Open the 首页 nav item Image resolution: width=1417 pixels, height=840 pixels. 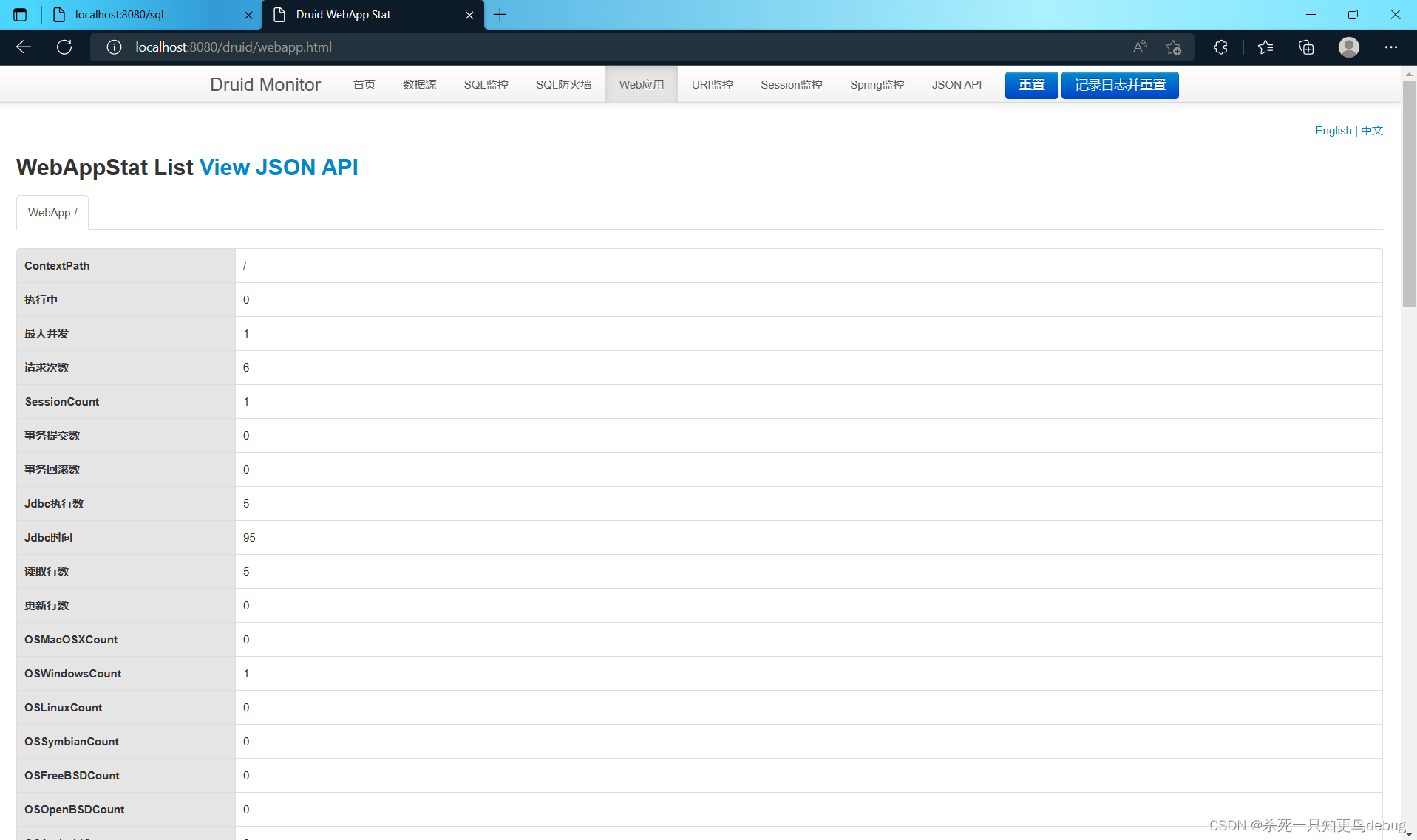point(364,84)
